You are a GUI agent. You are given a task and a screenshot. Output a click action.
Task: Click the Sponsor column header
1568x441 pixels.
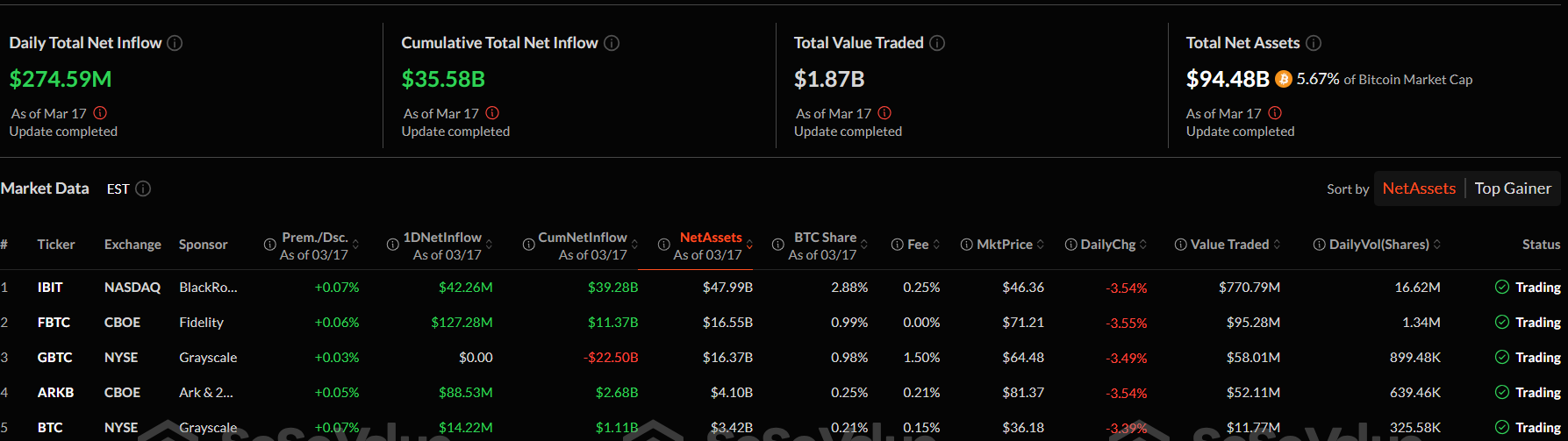coord(203,245)
